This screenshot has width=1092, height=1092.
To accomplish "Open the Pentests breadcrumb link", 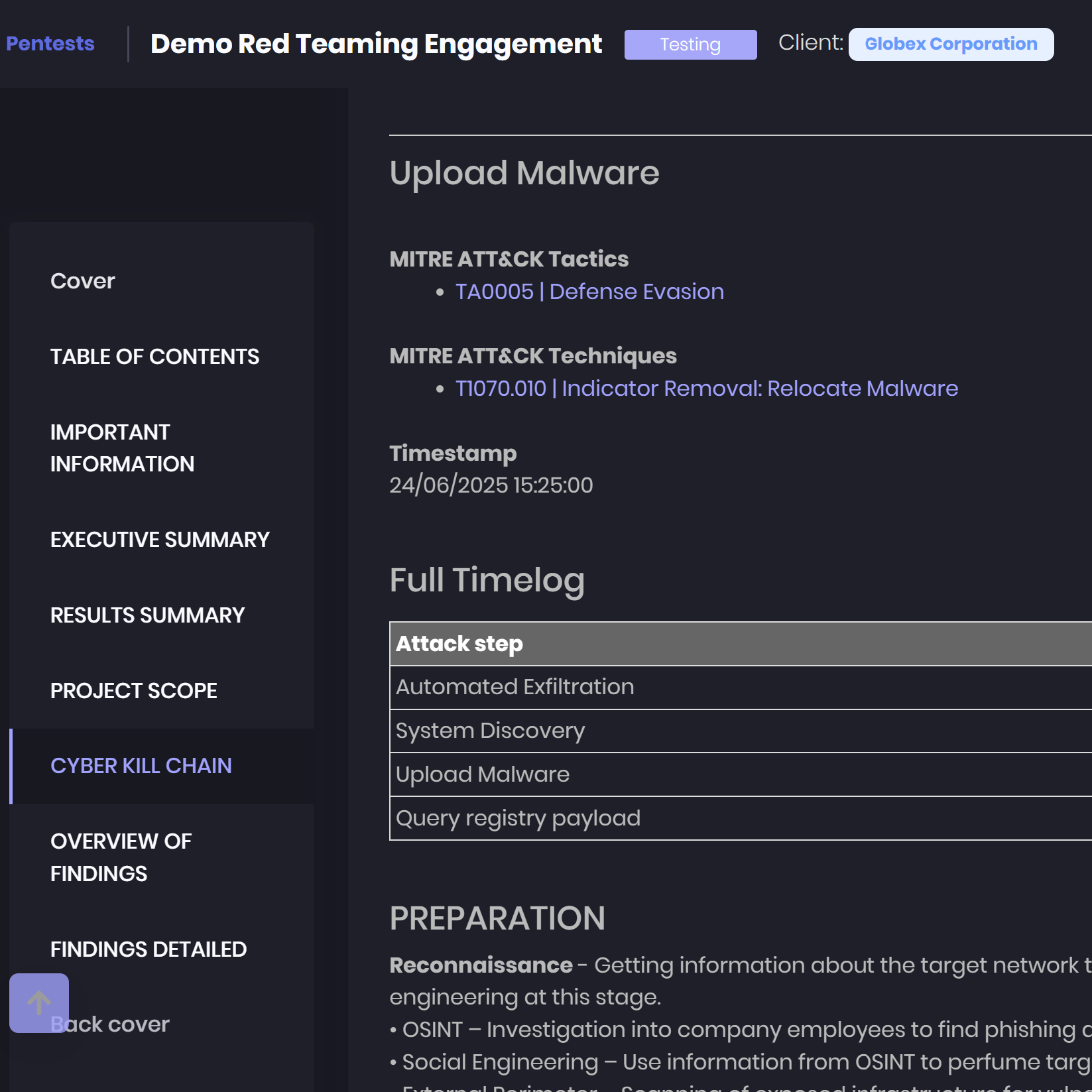I will point(50,44).
